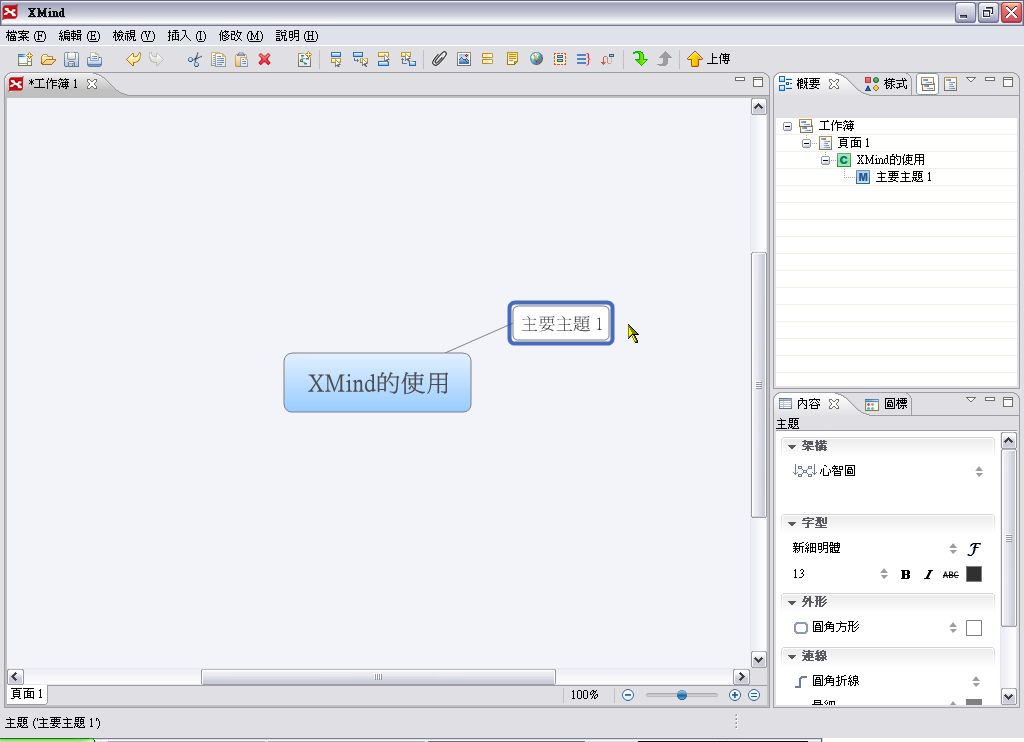Select the XMind的使用 central topic

click(x=377, y=383)
